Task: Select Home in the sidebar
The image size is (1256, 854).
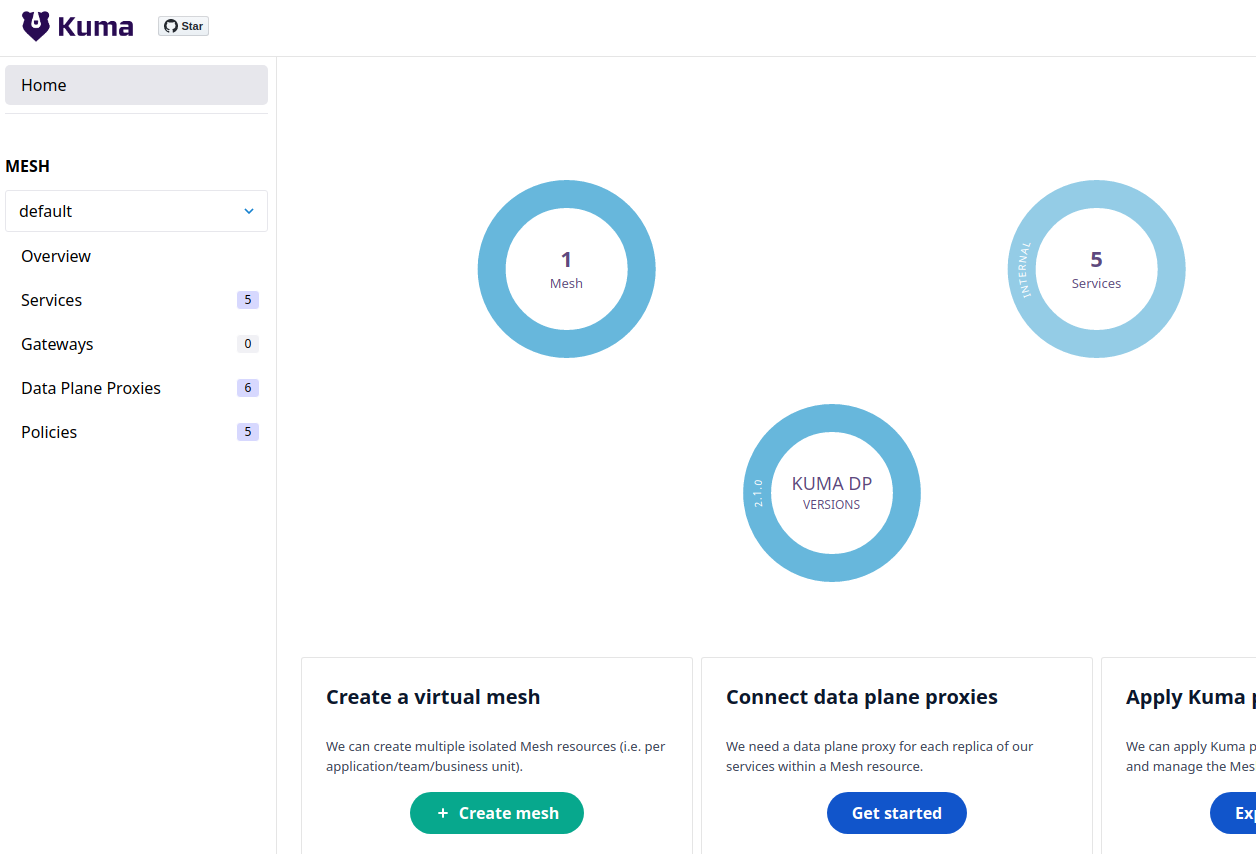Action: pyautogui.click(x=43, y=85)
